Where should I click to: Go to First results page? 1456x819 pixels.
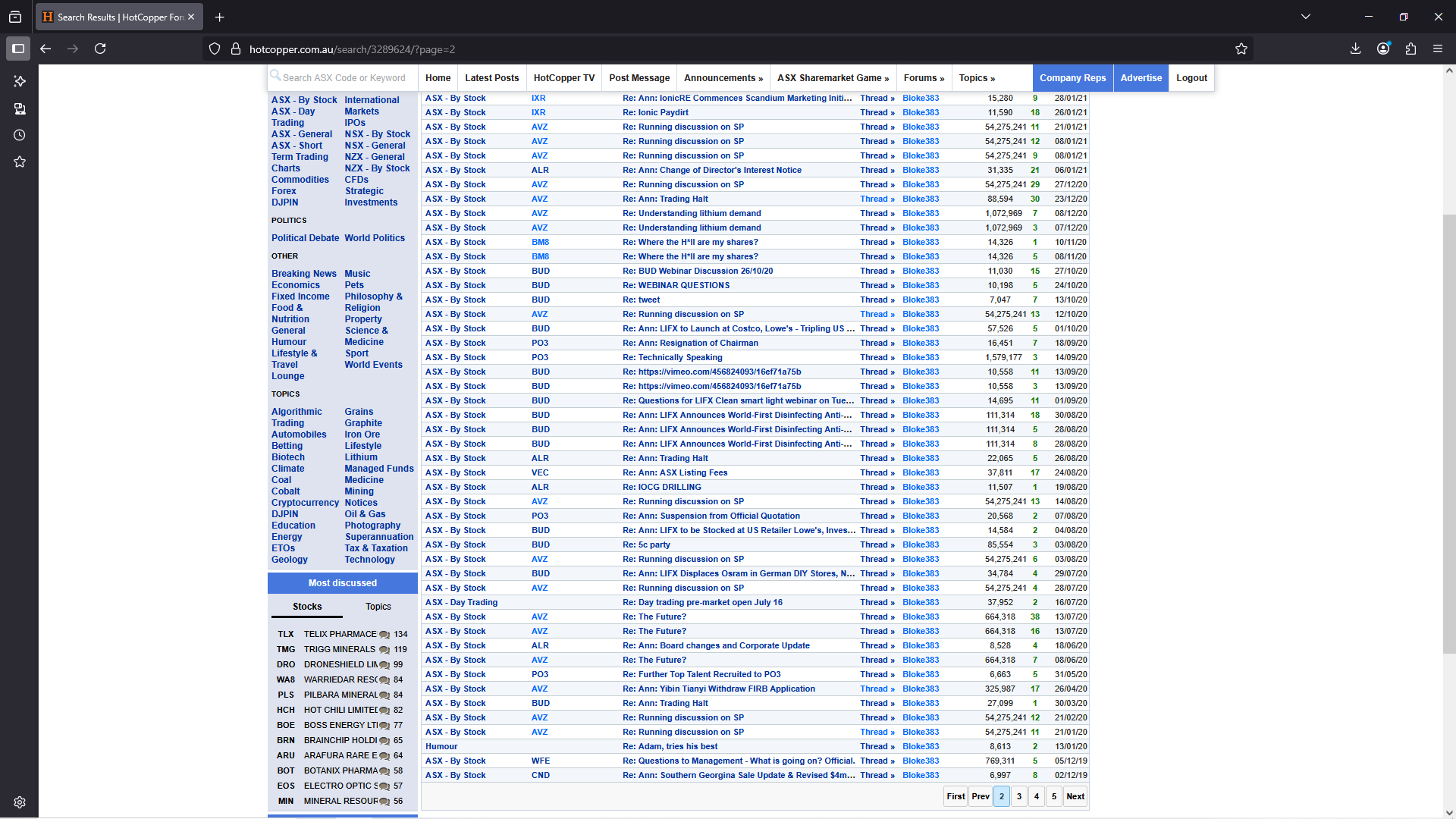tap(955, 796)
